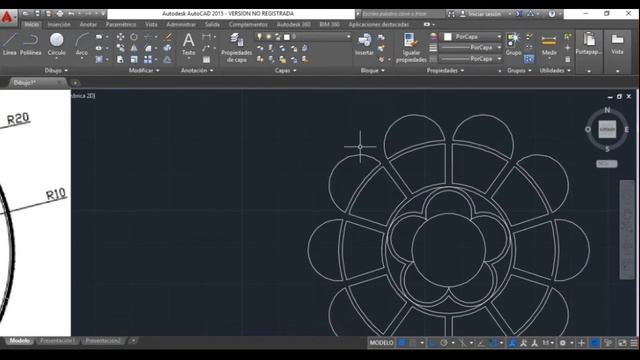The width and height of the screenshot is (640, 360).
Task: Open the Modelo layout tab
Action: [x=20, y=341]
